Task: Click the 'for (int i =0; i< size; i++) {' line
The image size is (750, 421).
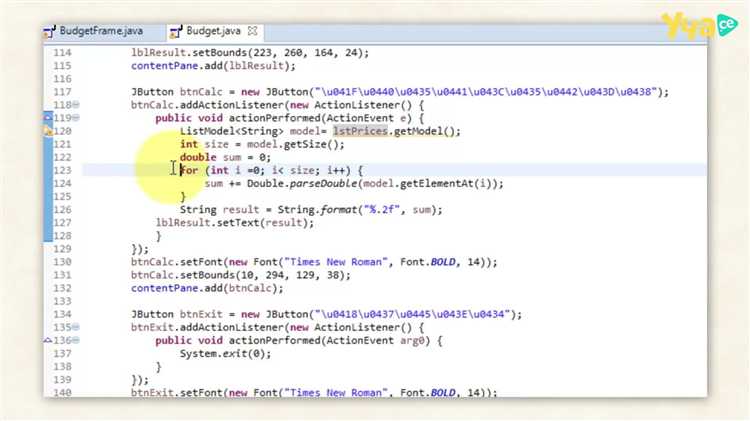Action: (271, 170)
